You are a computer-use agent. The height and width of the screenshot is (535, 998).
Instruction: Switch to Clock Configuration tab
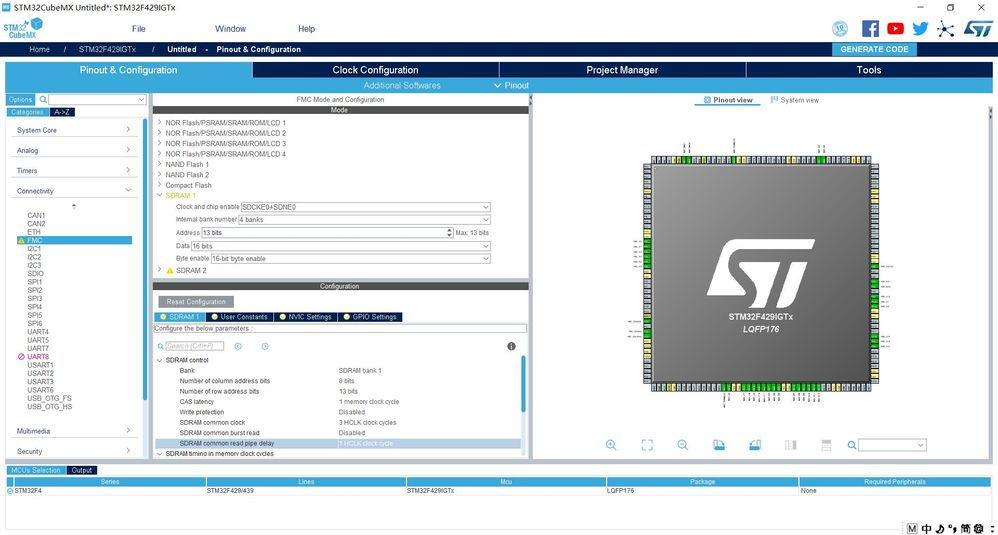point(376,70)
